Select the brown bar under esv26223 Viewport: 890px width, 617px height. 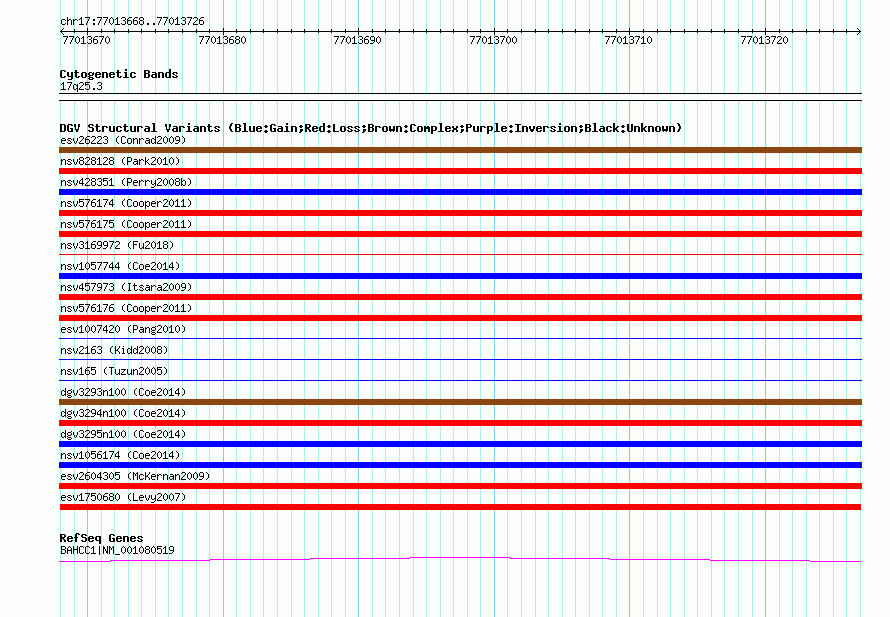coord(460,150)
